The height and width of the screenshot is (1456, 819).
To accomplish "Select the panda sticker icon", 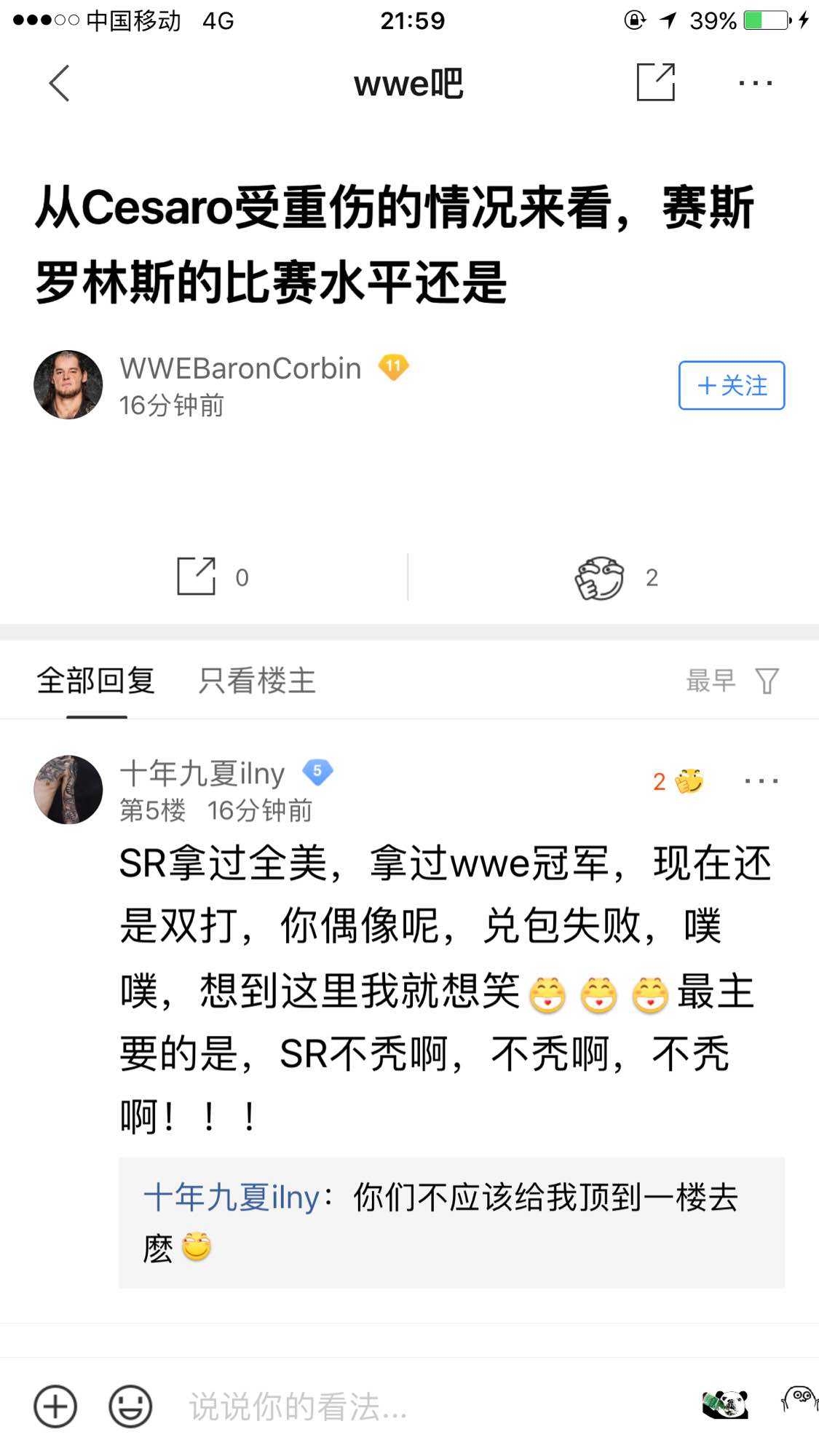I will (x=725, y=1404).
